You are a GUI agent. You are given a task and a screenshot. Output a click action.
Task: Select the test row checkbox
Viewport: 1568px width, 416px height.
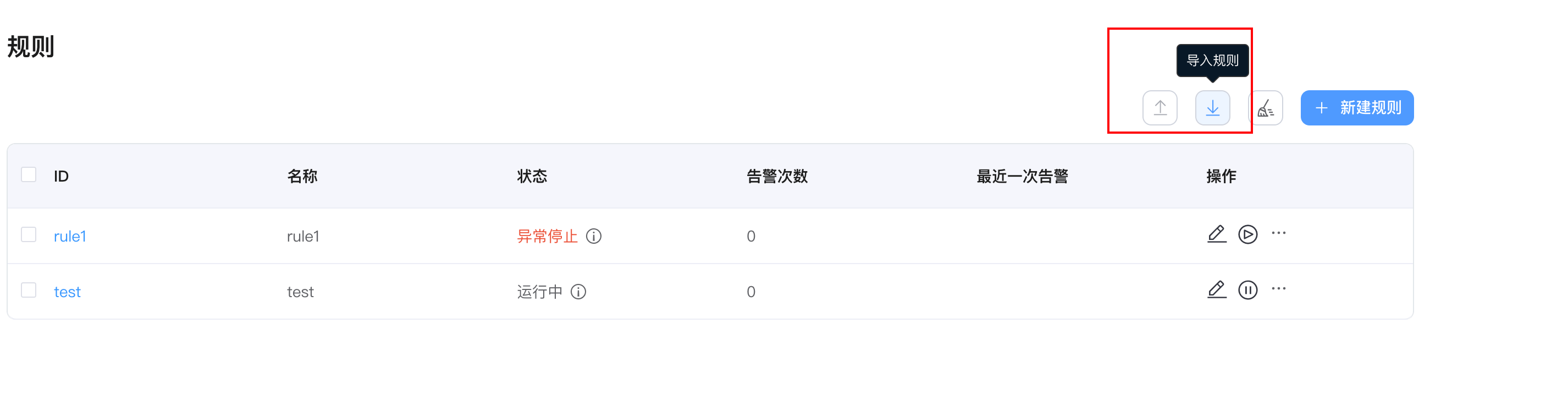coord(29,290)
